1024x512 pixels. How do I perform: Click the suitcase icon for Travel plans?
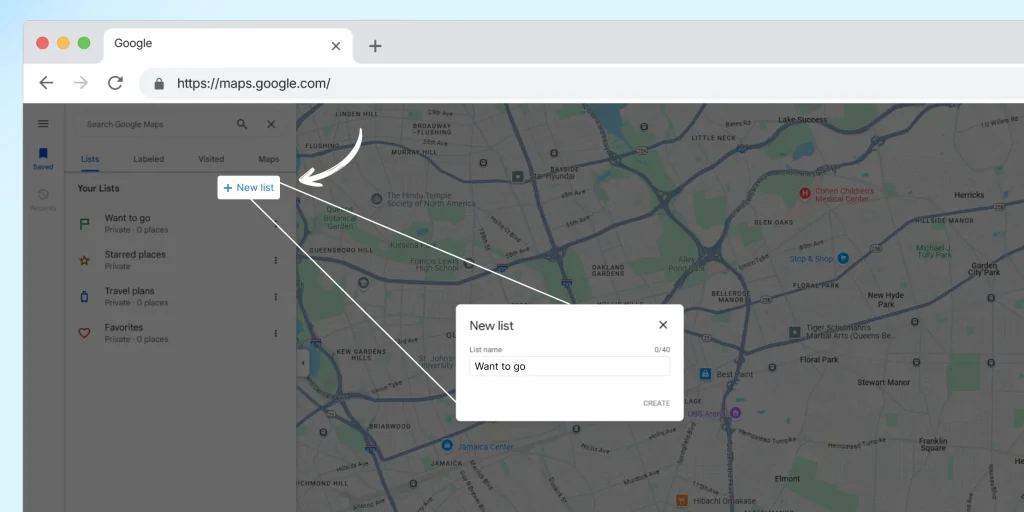coord(84,297)
